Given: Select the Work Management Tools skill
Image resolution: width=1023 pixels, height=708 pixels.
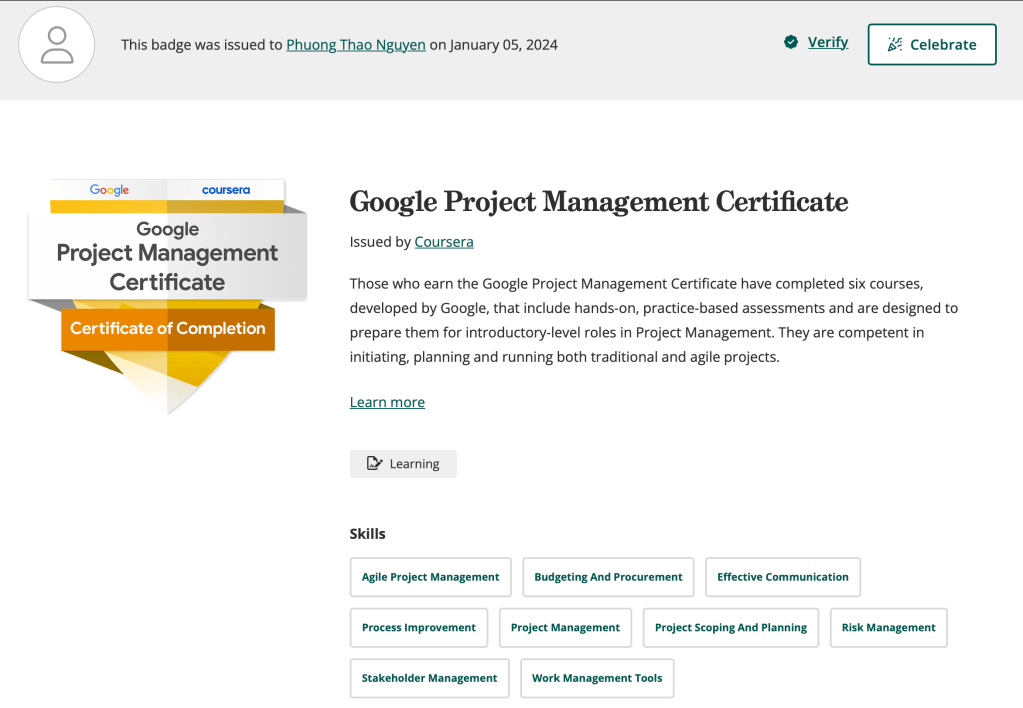Looking at the screenshot, I should point(597,678).
